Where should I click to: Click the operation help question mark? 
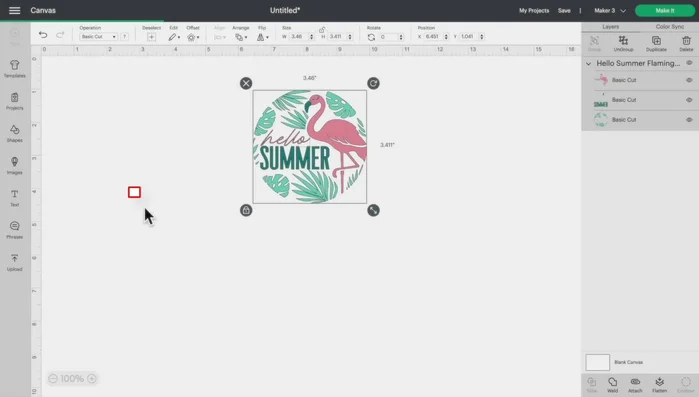125,37
